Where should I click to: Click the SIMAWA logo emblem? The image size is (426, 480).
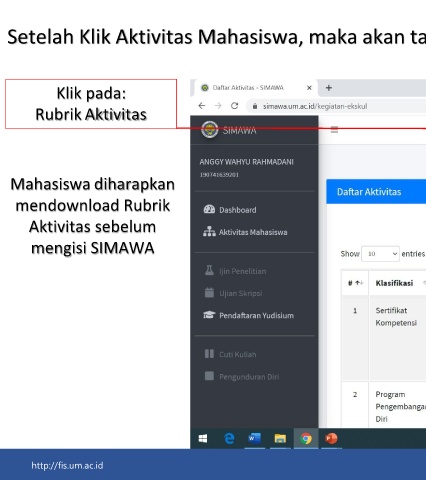(x=210, y=130)
